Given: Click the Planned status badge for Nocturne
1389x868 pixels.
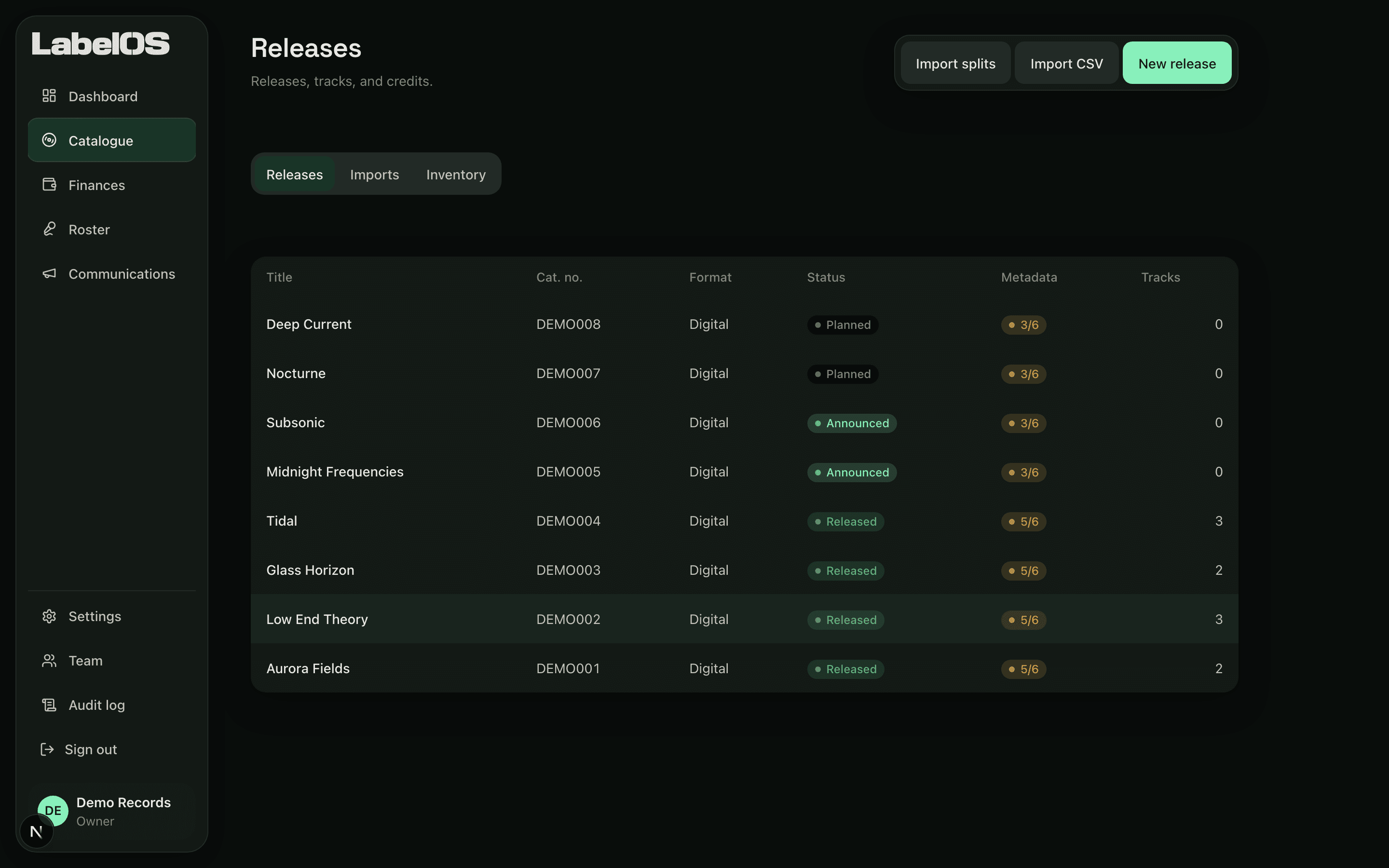Looking at the screenshot, I should 843,374.
